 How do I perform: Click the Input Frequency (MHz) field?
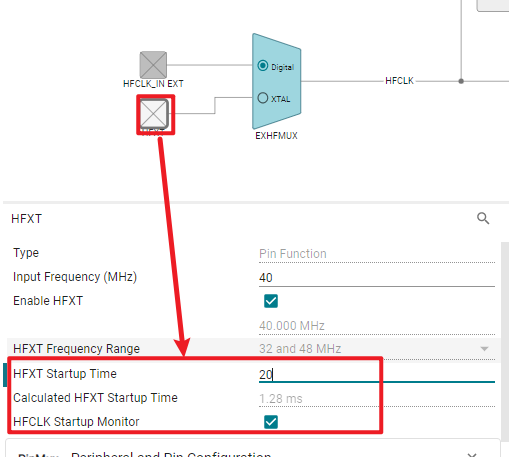(x=377, y=278)
